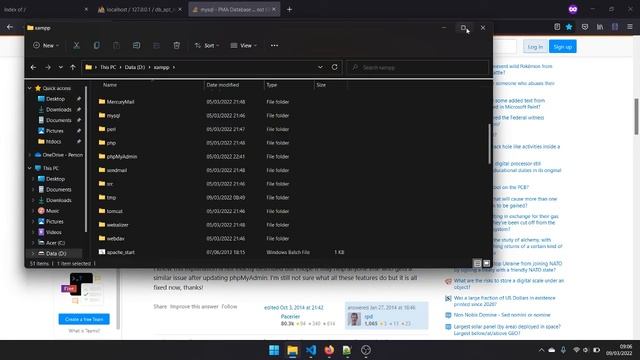Select the webalizer folder

[x=117, y=225]
